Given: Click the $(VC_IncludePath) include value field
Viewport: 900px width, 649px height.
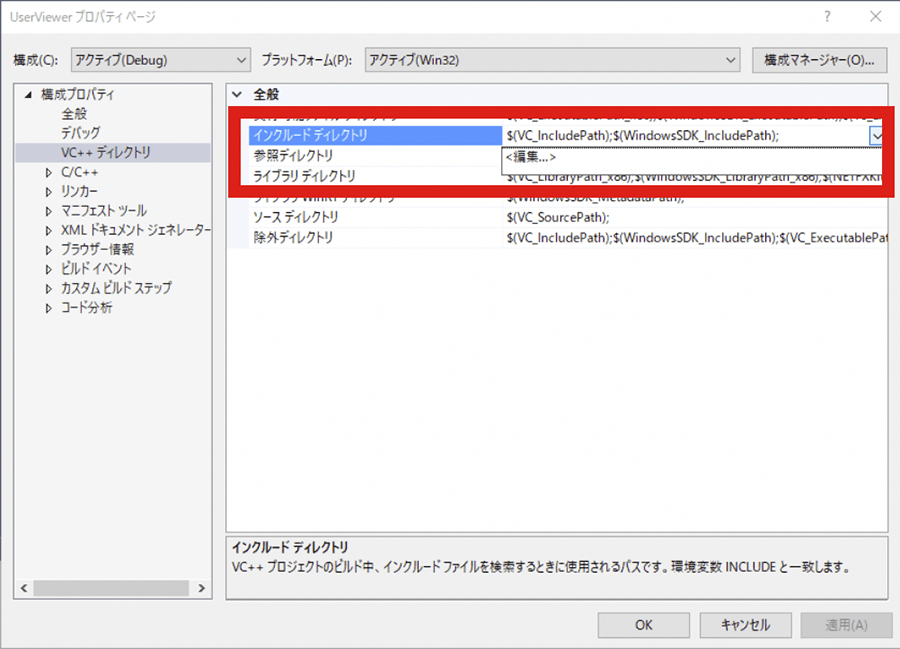Looking at the screenshot, I should tap(686, 135).
